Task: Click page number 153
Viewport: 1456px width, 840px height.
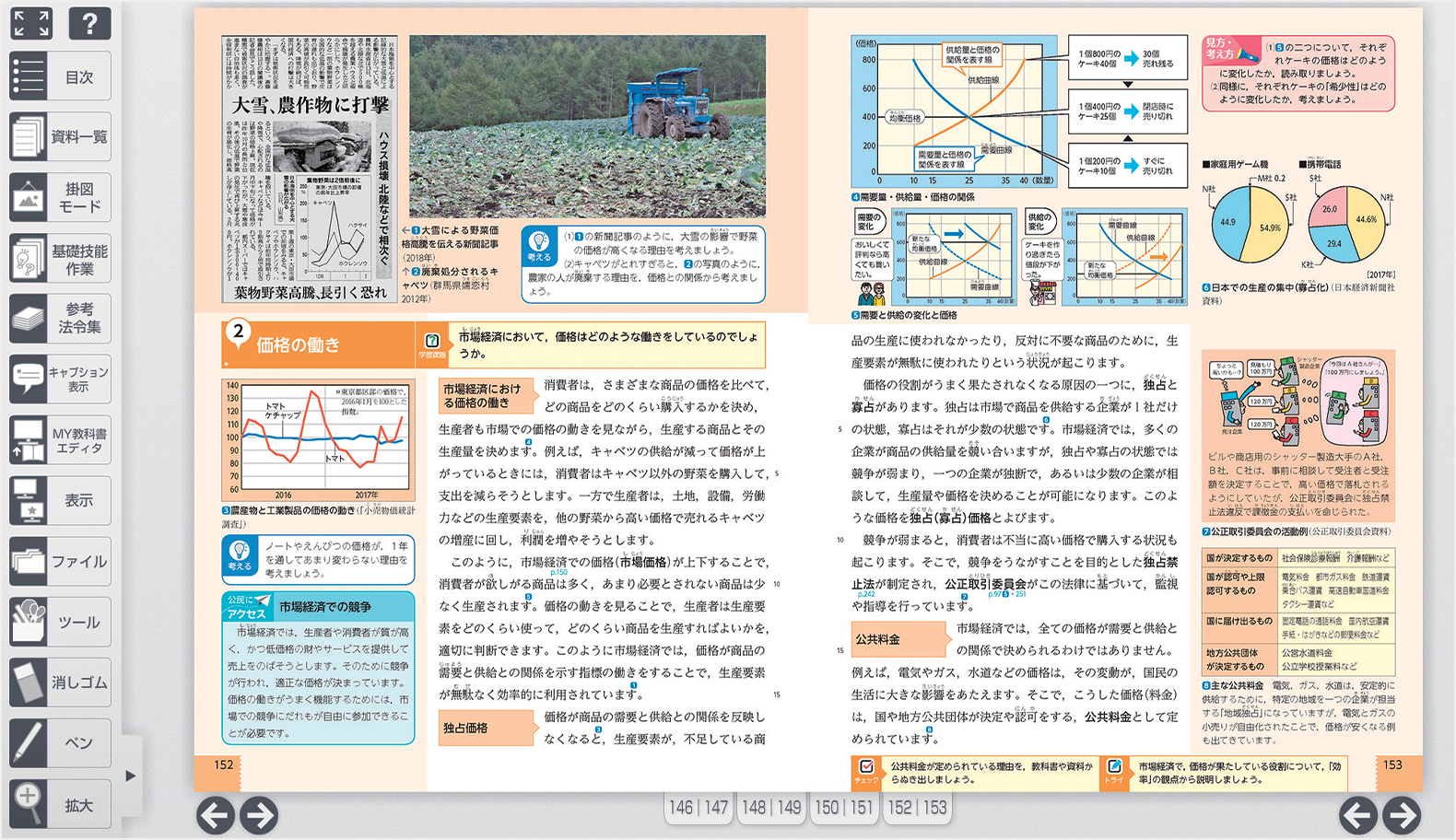Action: pos(1392,764)
